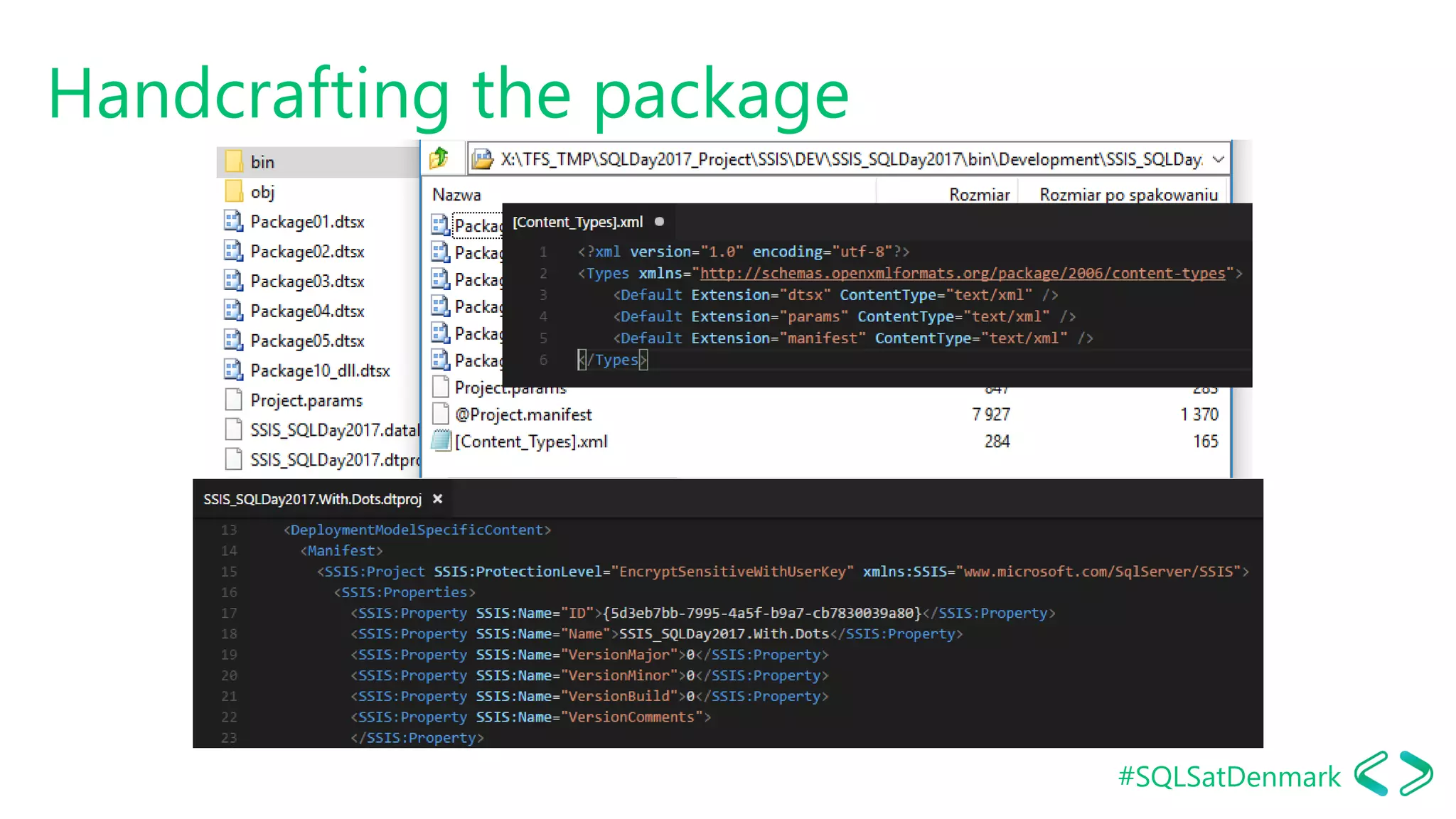Image resolution: width=1456 pixels, height=819 pixels.
Task: Select the obj folder name
Action: (x=262, y=192)
